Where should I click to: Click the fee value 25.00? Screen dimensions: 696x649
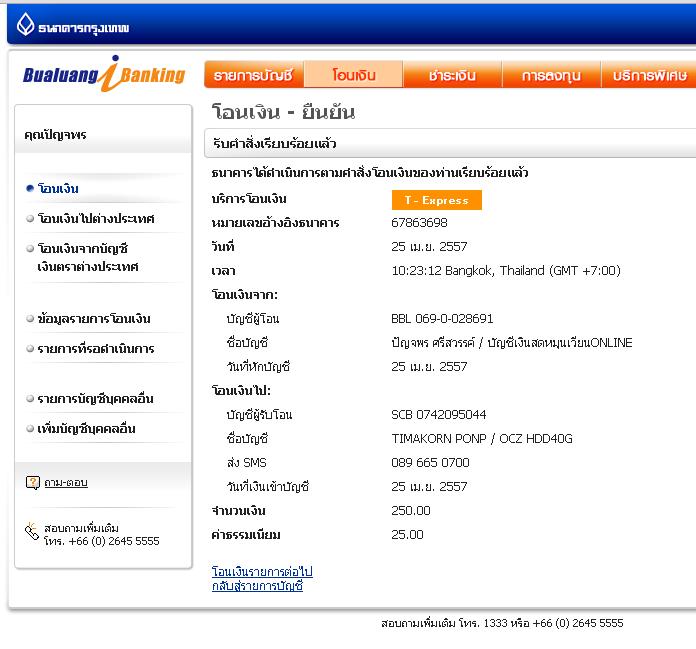(x=407, y=534)
